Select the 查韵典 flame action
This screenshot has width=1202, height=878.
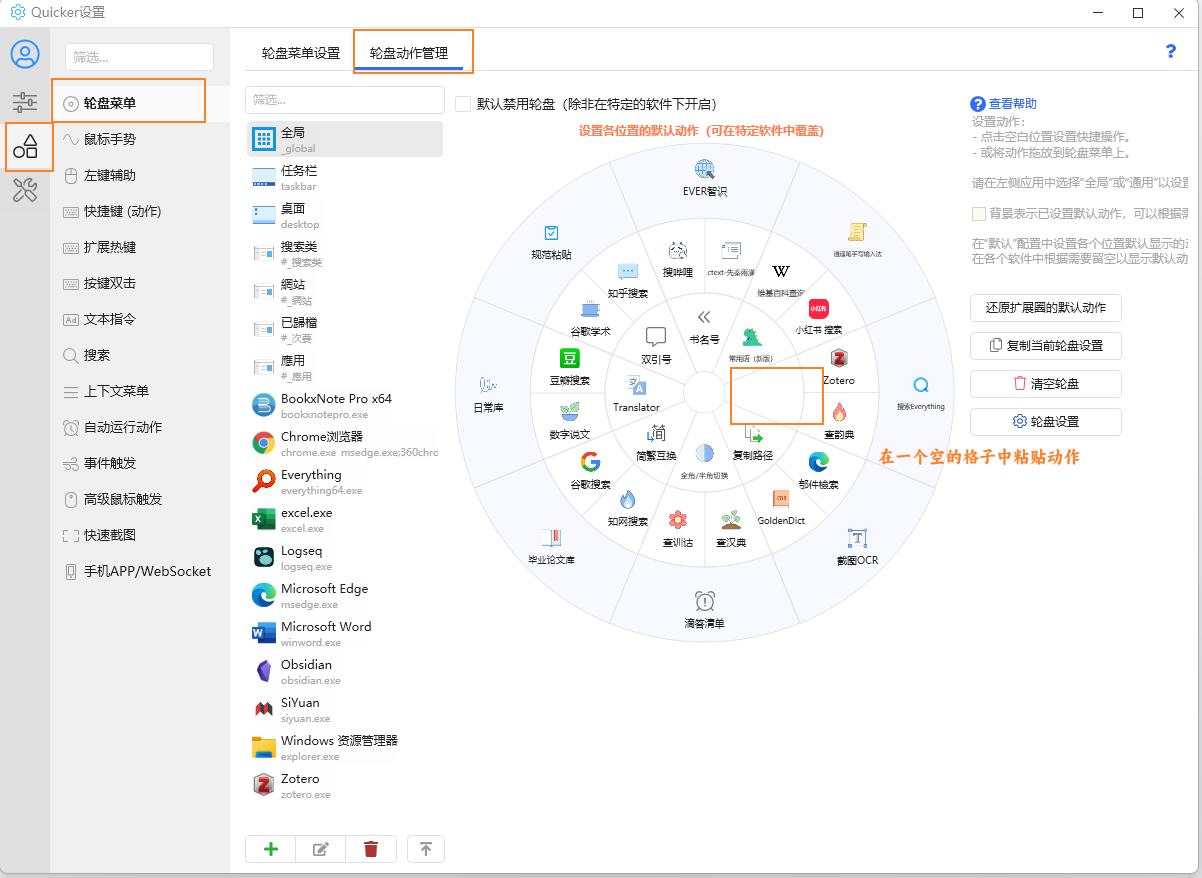[x=839, y=421]
